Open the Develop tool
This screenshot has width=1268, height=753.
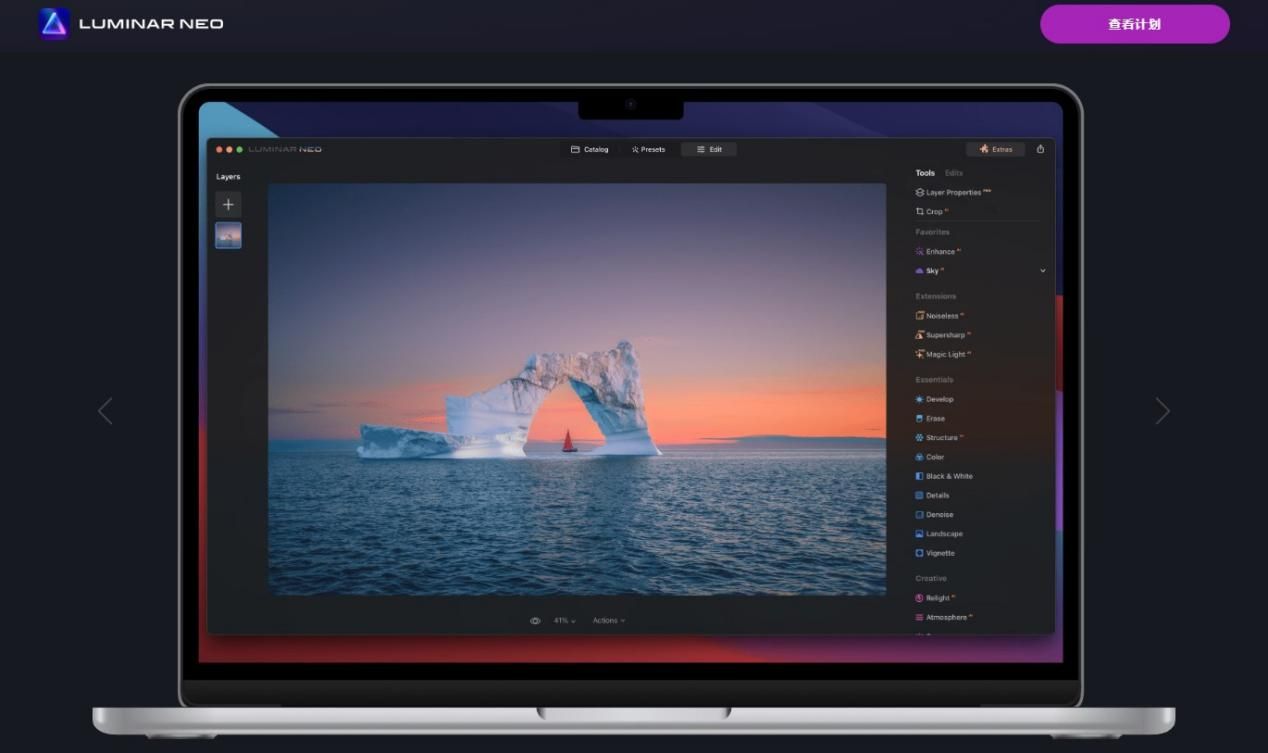(x=935, y=399)
